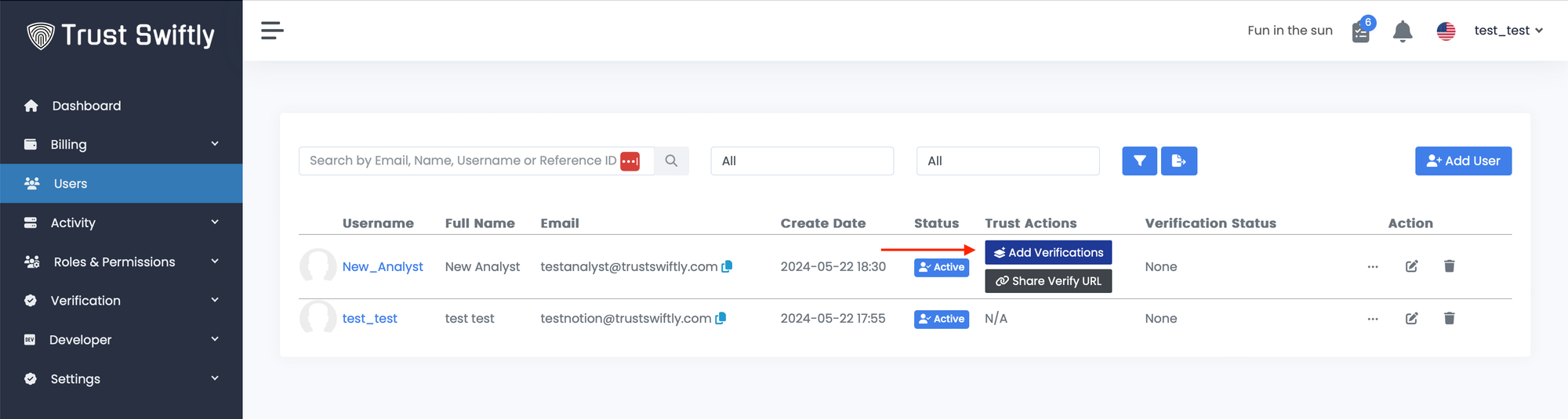Delete the test_test user

click(x=1449, y=319)
